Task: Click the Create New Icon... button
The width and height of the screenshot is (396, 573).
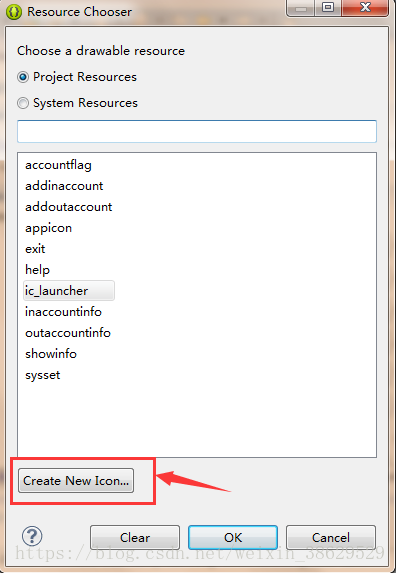Action: point(76,481)
